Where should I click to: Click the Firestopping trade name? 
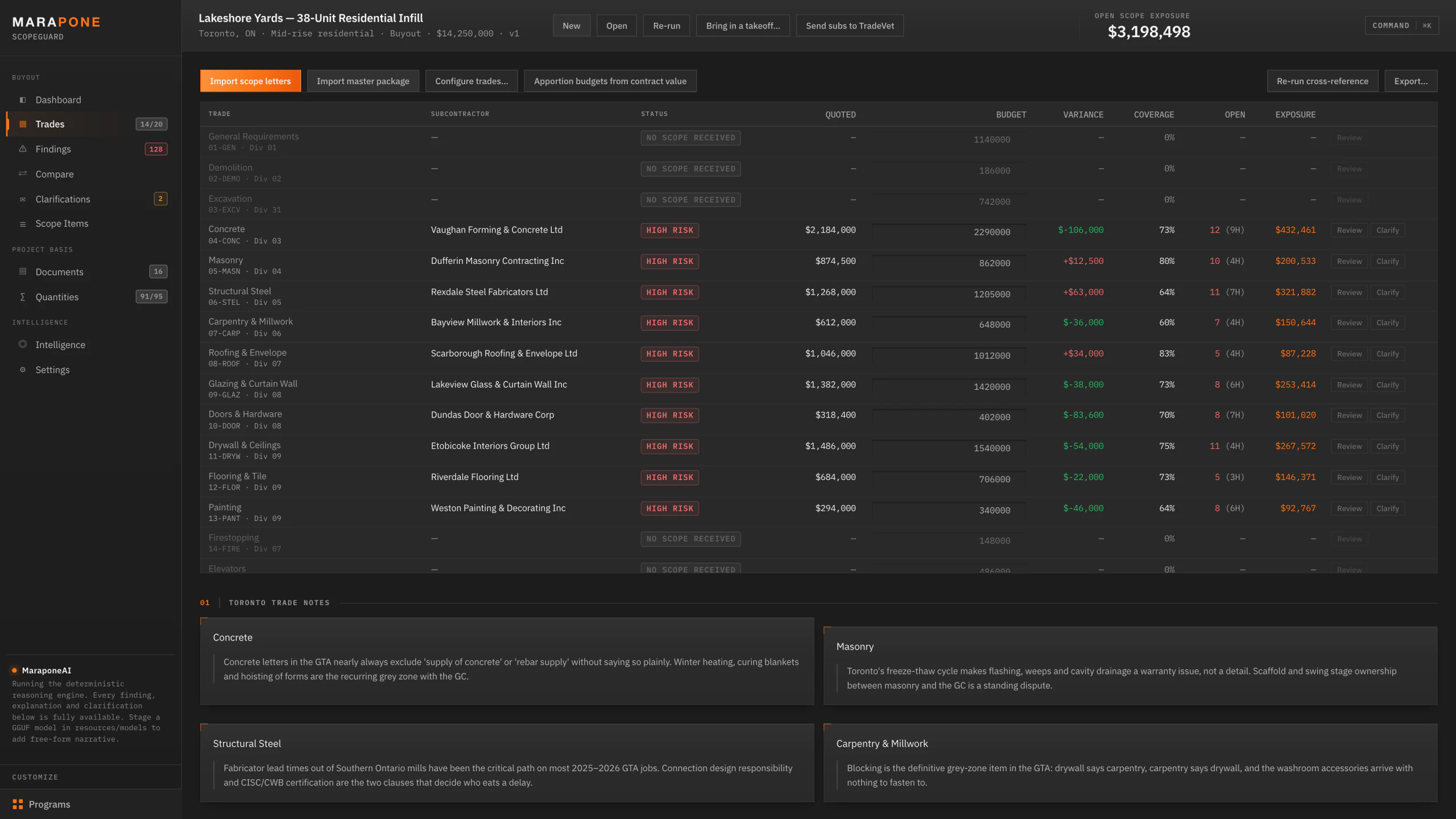pyautogui.click(x=233, y=537)
